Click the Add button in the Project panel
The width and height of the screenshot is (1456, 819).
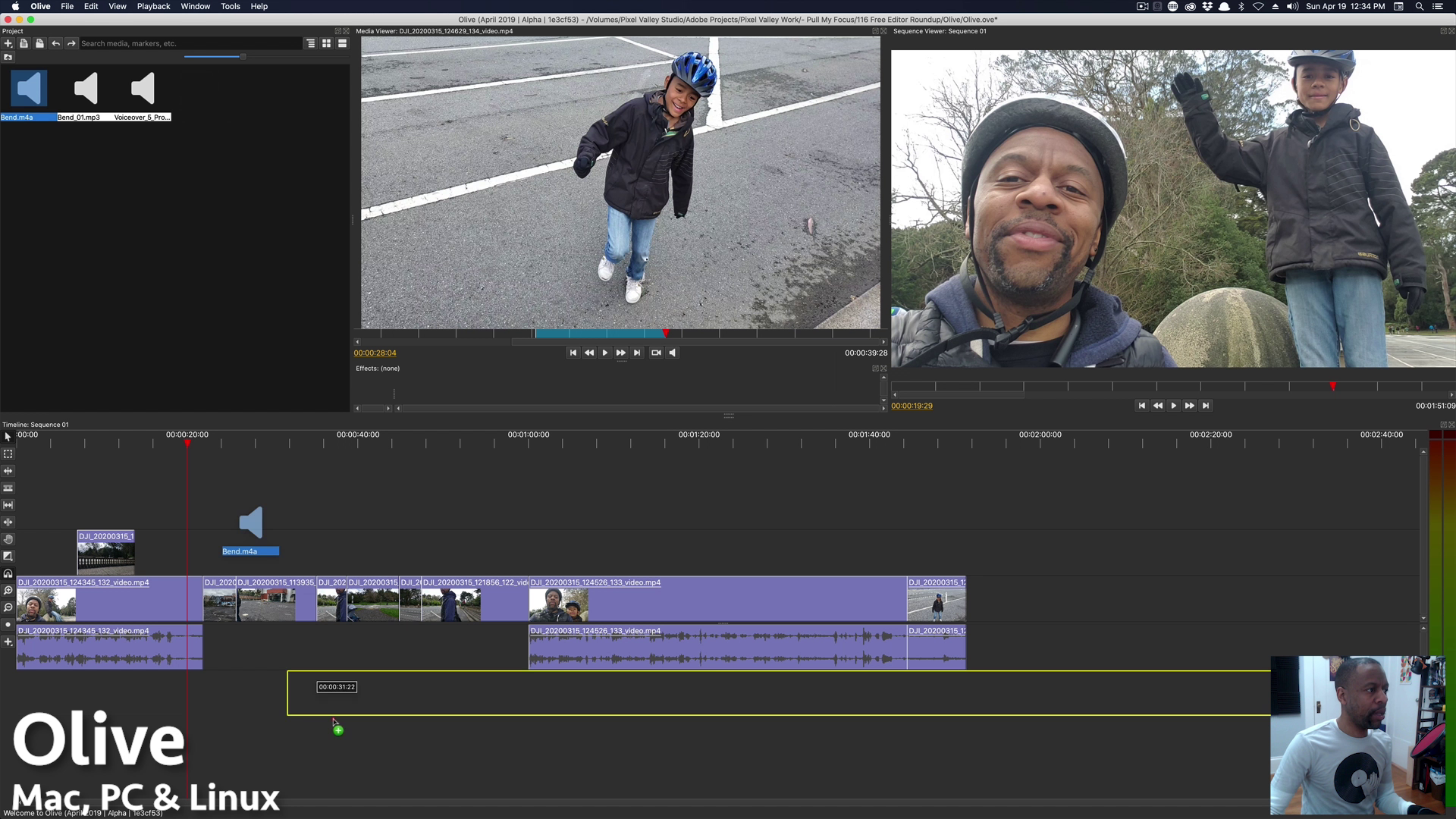click(x=8, y=43)
